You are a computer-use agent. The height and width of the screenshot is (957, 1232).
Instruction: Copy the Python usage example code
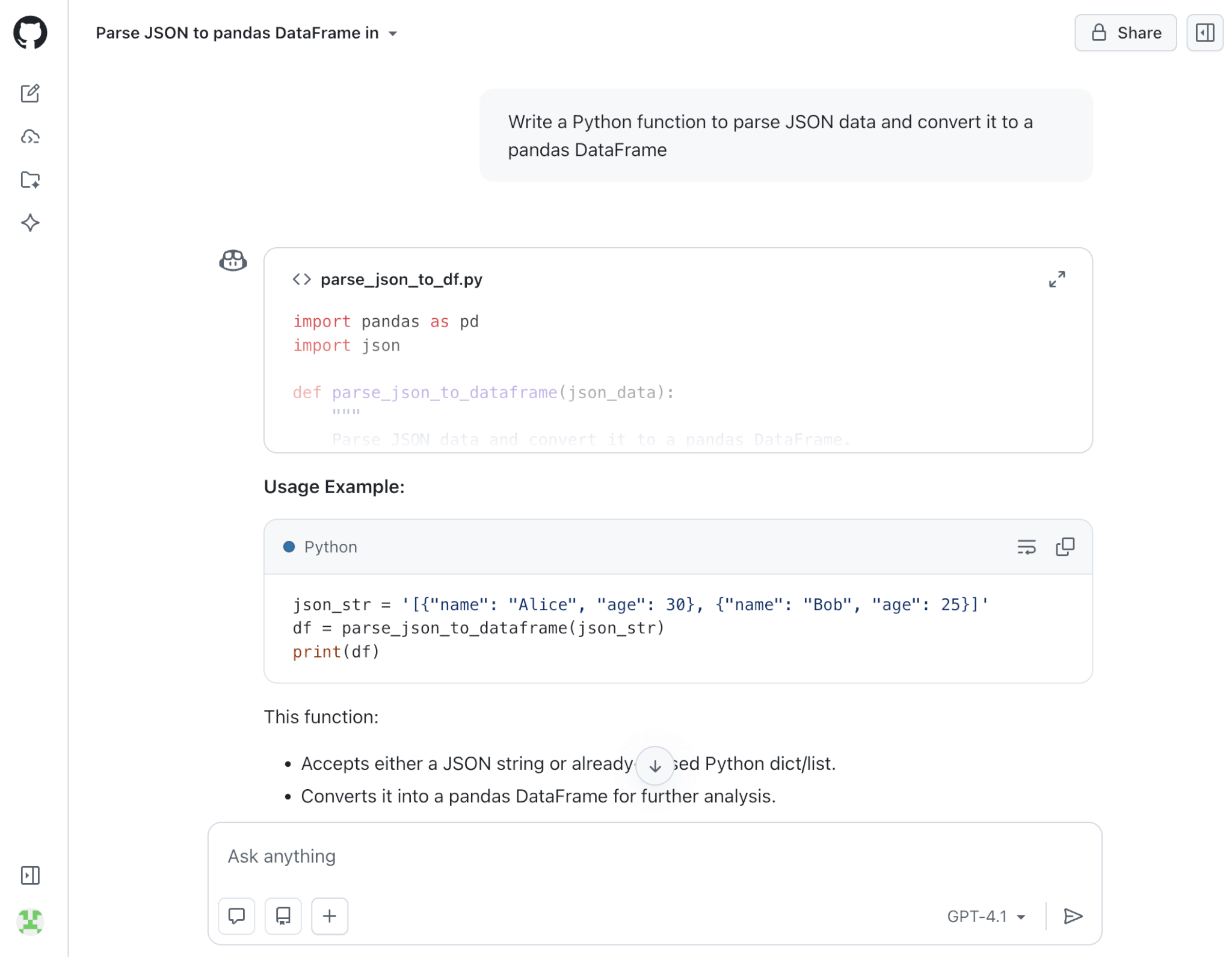tap(1065, 546)
